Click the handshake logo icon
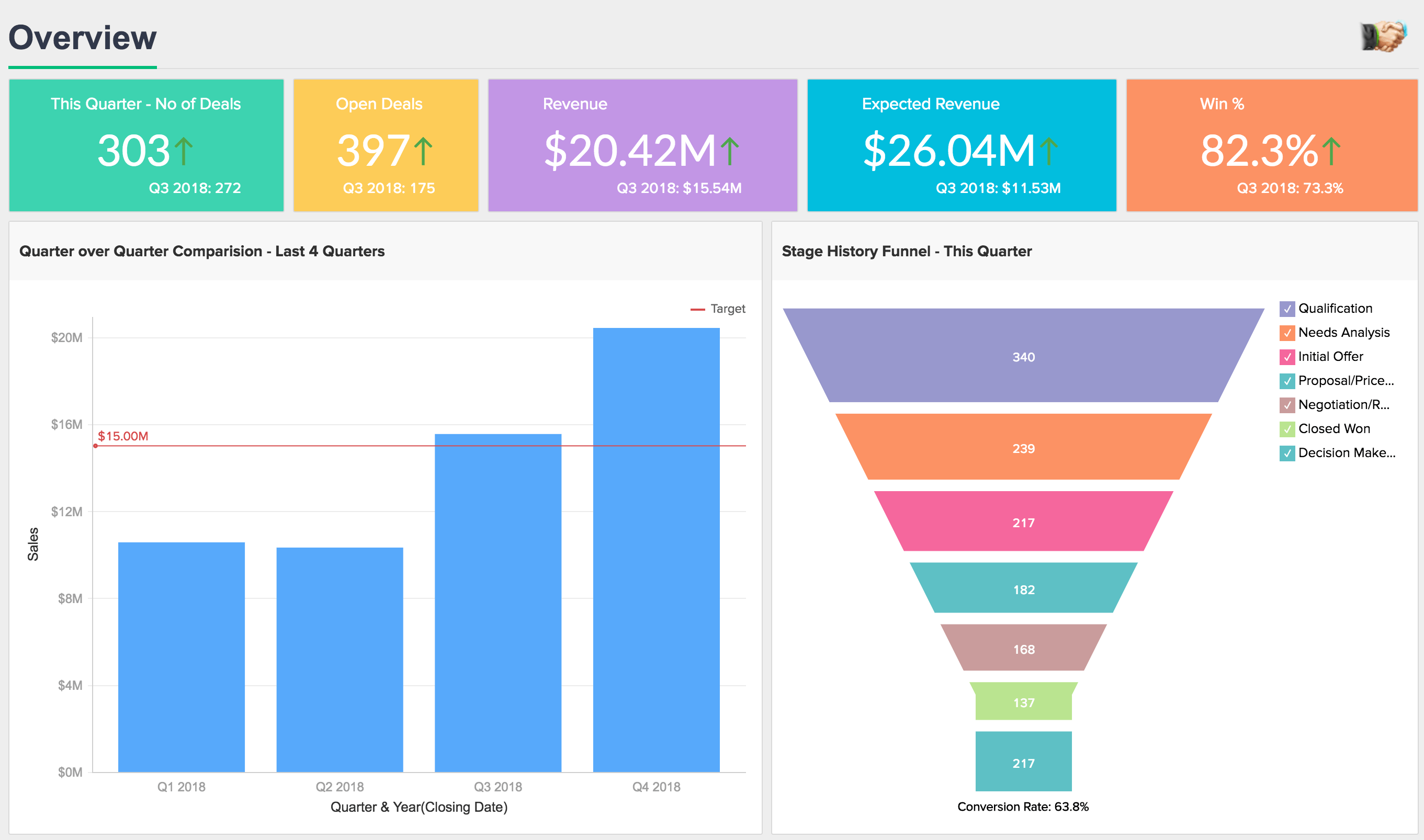The width and height of the screenshot is (1424, 840). 1383,37
